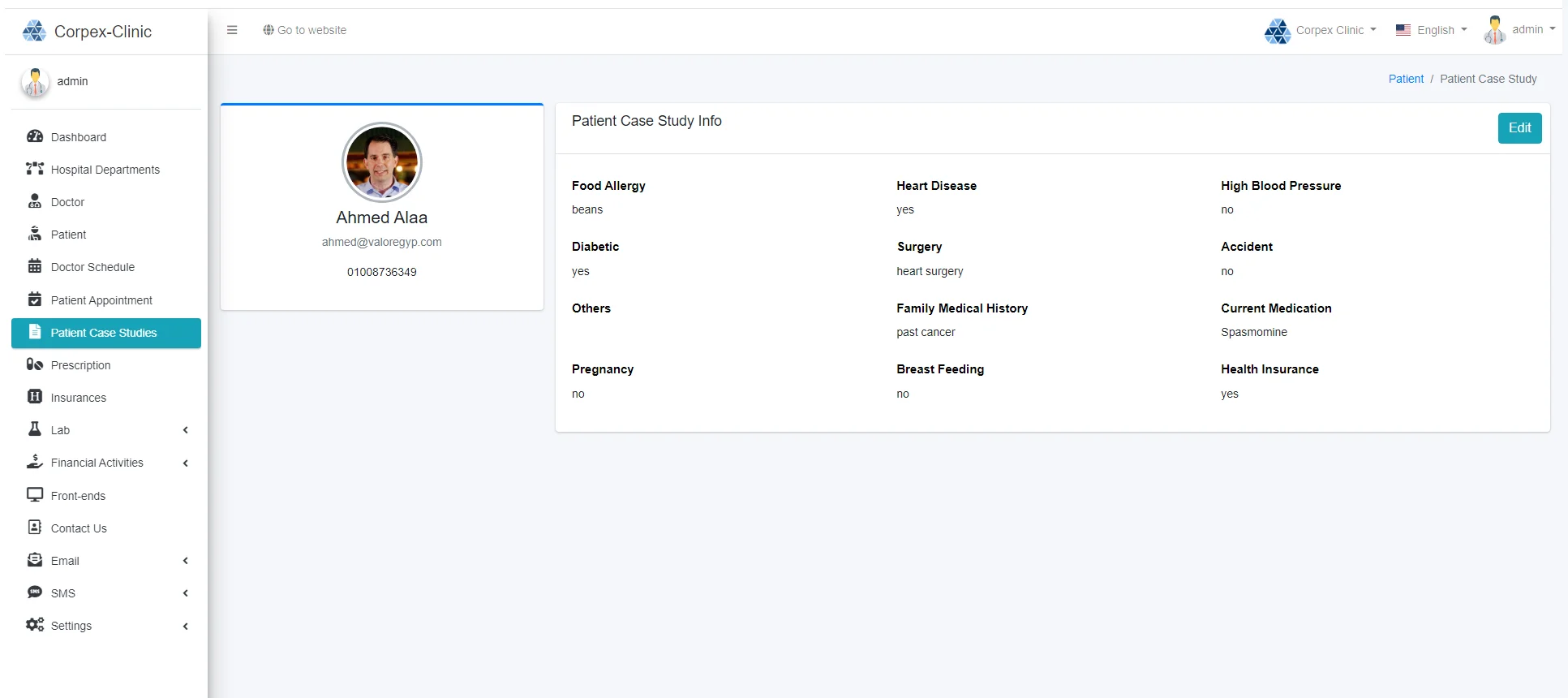Click the Insurances icon in sidebar
The height and width of the screenshot is (698, 1568).
point(35,397)
